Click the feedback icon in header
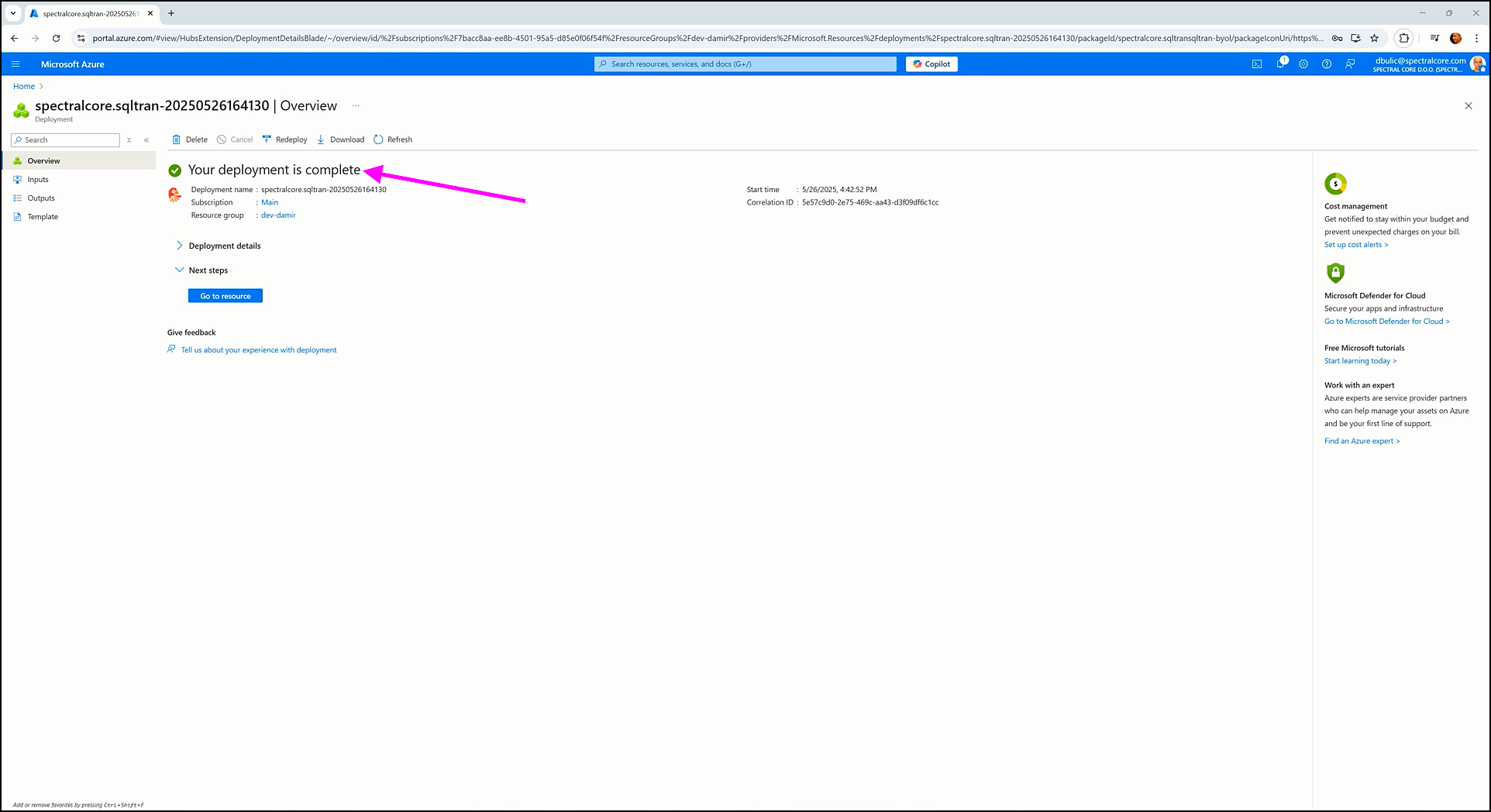1491x812 pixels. 1350,64
